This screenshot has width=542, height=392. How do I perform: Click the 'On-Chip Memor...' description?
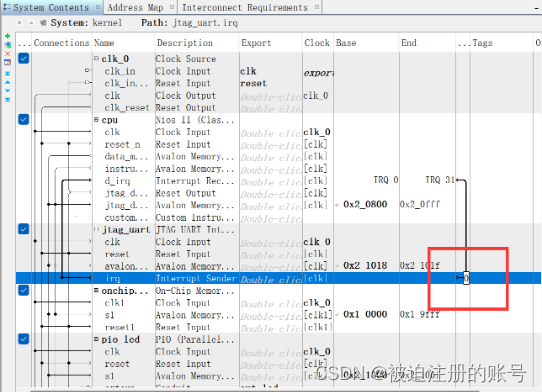[x=195, y=291]
